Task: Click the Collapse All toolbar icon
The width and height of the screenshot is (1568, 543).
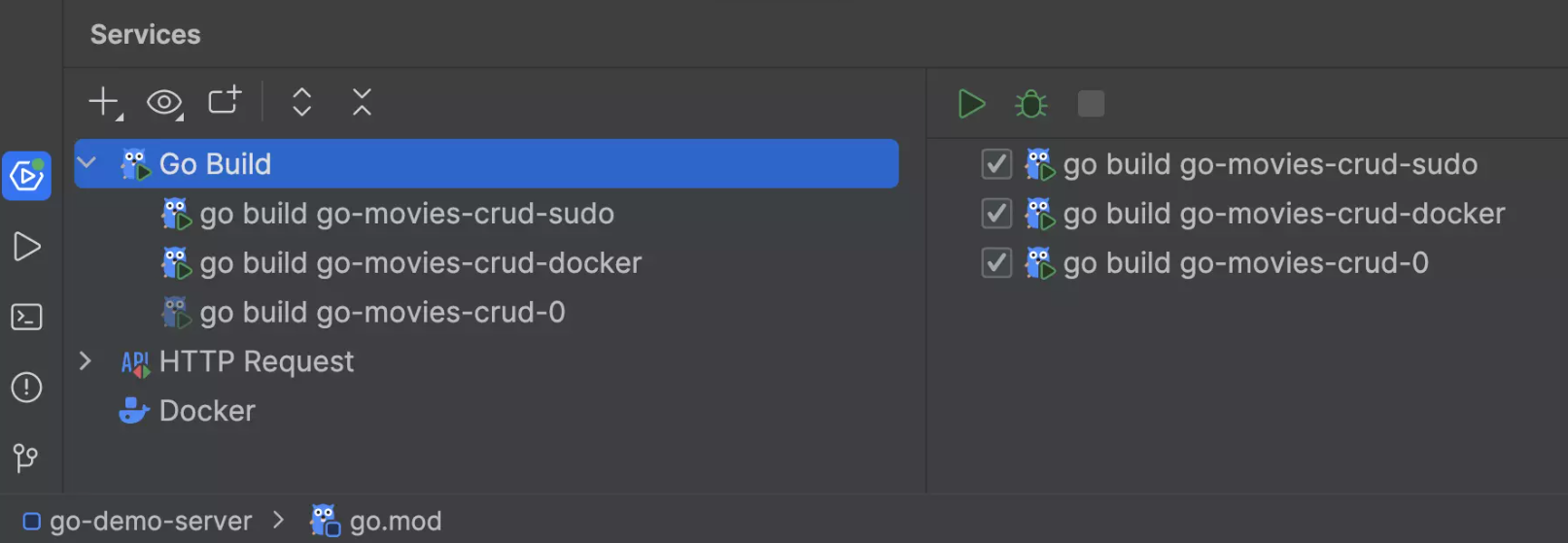Action: coord(362,102)
